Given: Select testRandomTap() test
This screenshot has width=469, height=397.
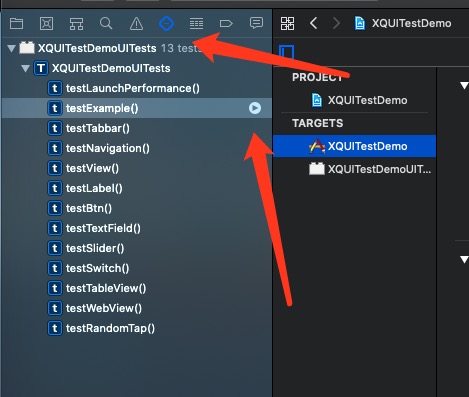Looking at the screenshot, I should click(x=110, y=328).
